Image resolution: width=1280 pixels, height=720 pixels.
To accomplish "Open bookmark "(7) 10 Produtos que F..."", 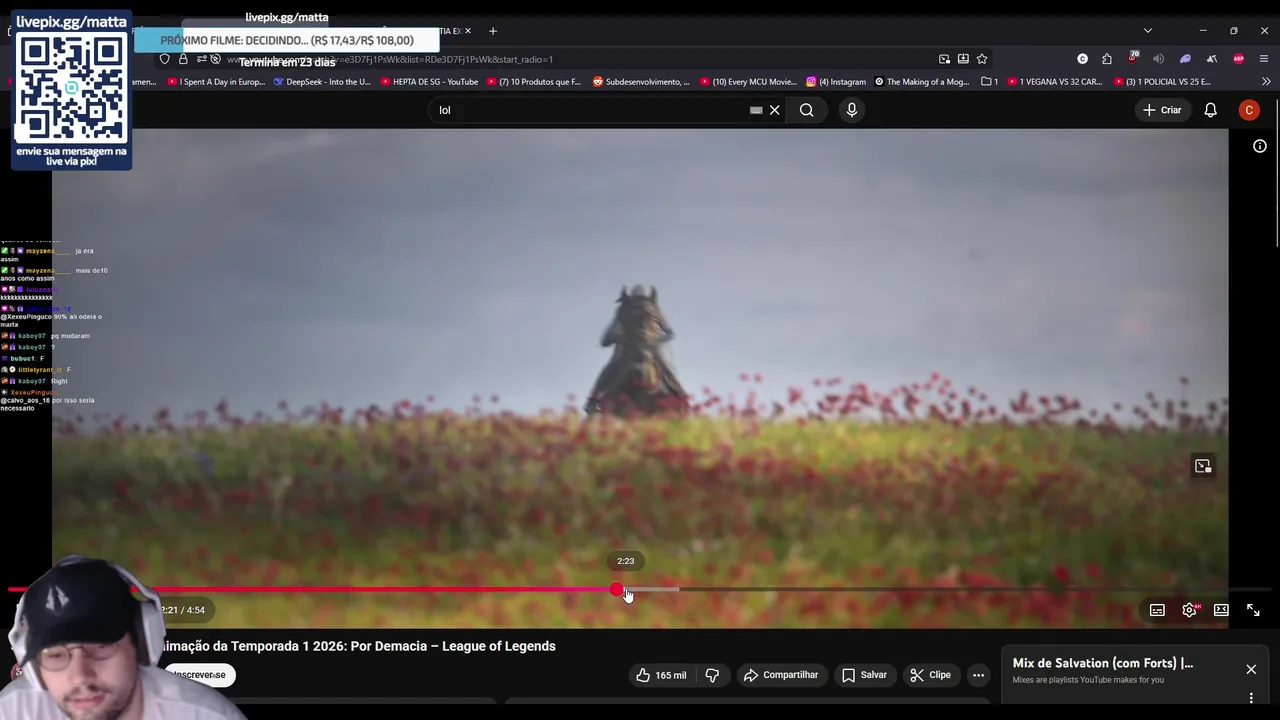I will tap(533, 82).
